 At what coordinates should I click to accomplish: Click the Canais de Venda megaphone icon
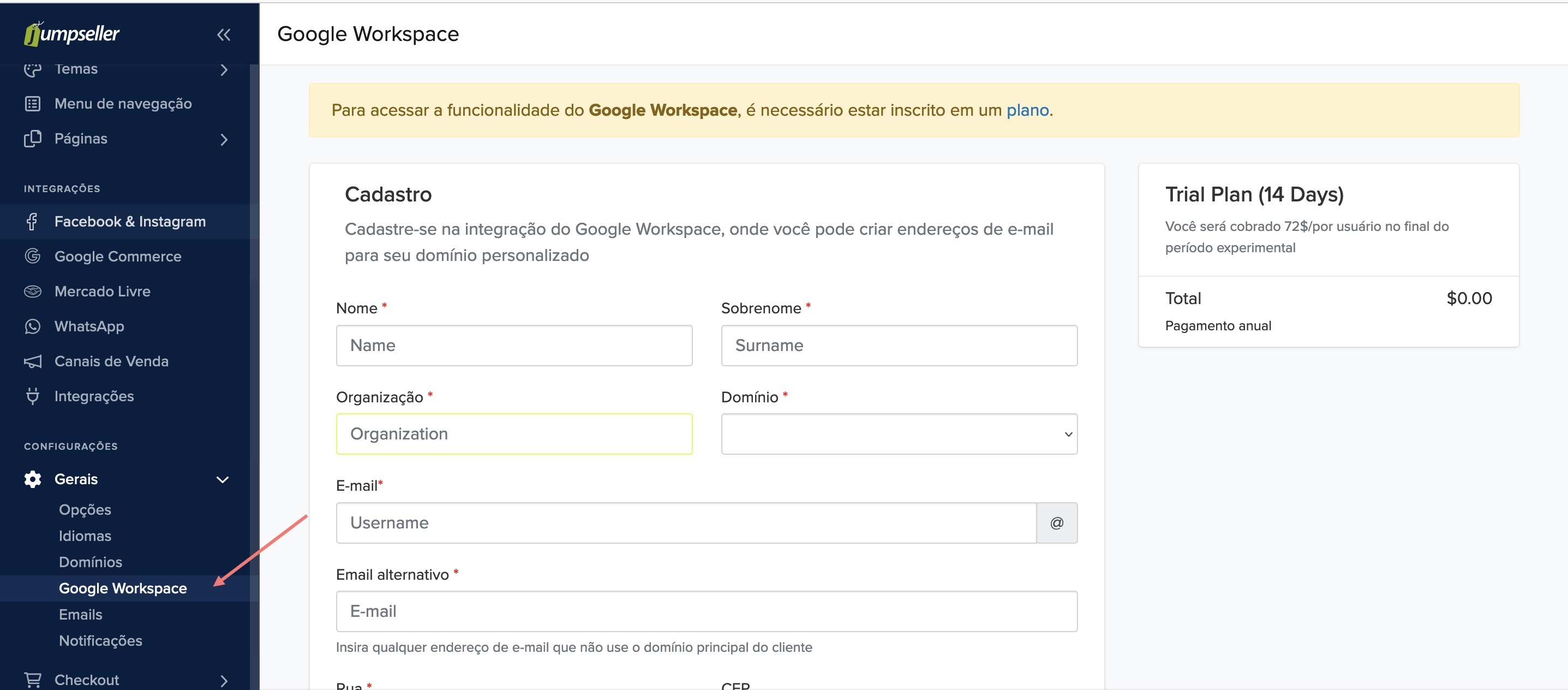click(x=32, y=361)
